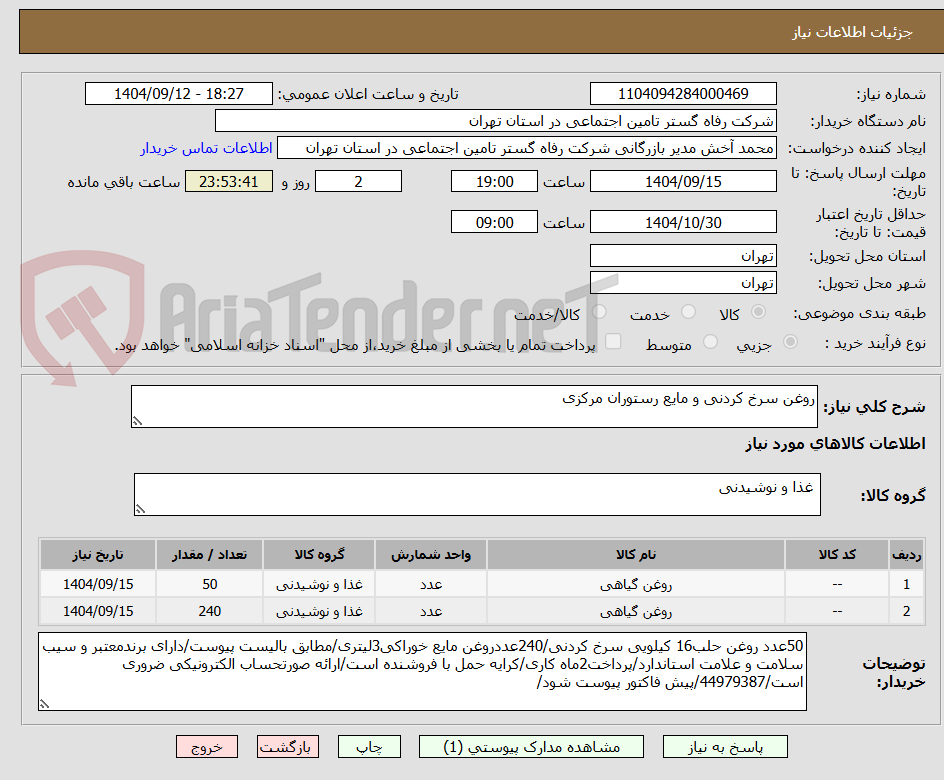Select the جزیی purchase type radio
The image size is (944, 780).
pos(790,342)
